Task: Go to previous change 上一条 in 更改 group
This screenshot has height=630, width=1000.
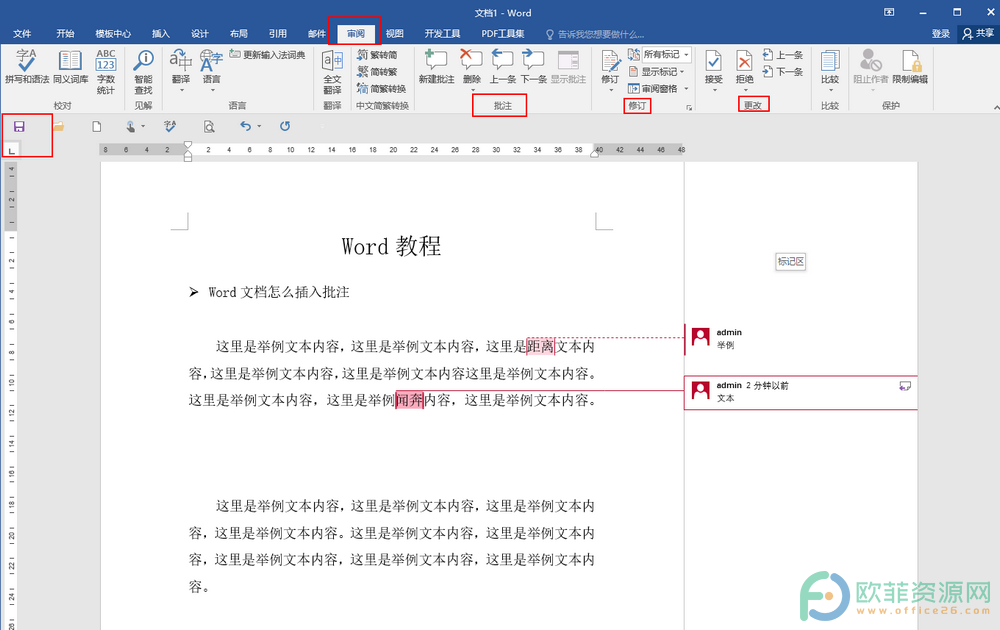Action: click(x=783, y=55)
